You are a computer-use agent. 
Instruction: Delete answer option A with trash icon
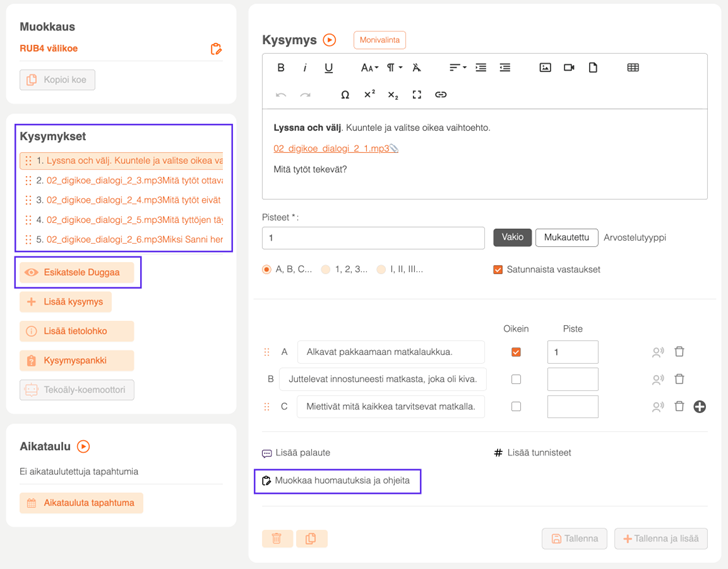coord(679,352)
